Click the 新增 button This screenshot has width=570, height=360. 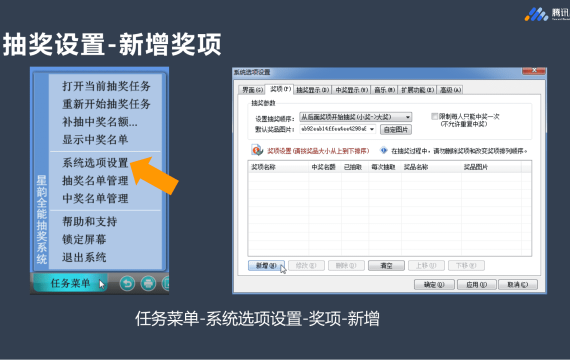pyautogui.click(x=266, y=265)
